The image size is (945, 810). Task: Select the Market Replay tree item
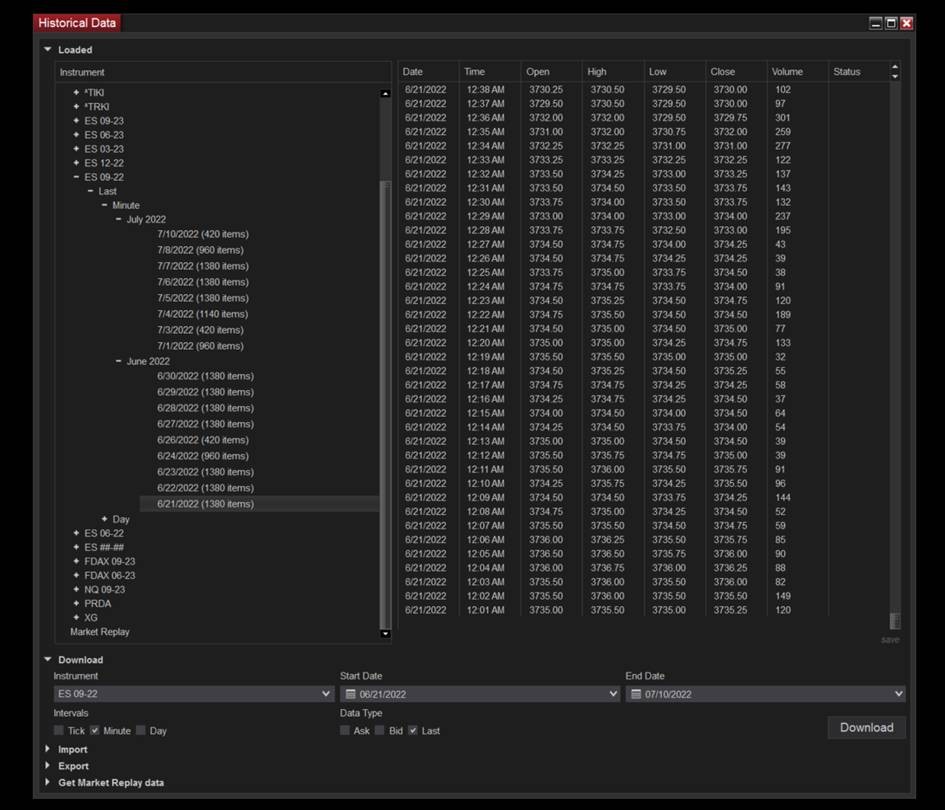pos(100,632)
